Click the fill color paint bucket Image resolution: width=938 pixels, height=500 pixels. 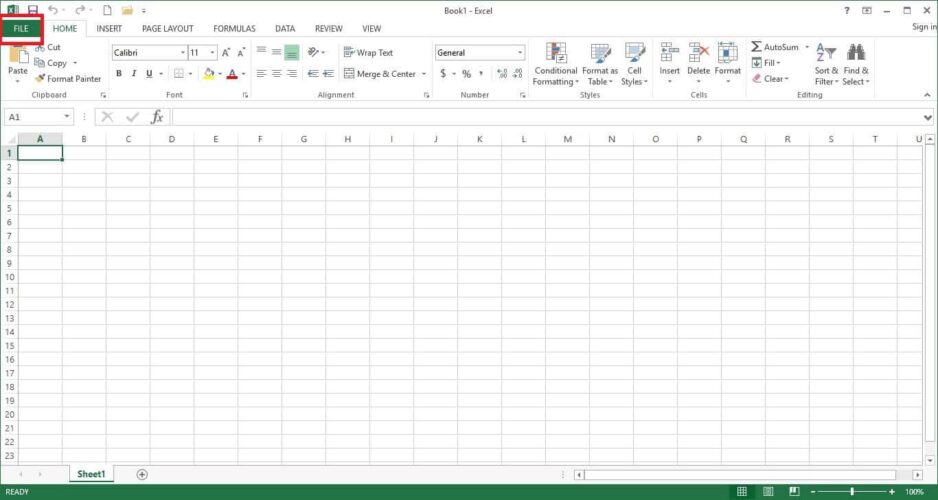(209, 74)
